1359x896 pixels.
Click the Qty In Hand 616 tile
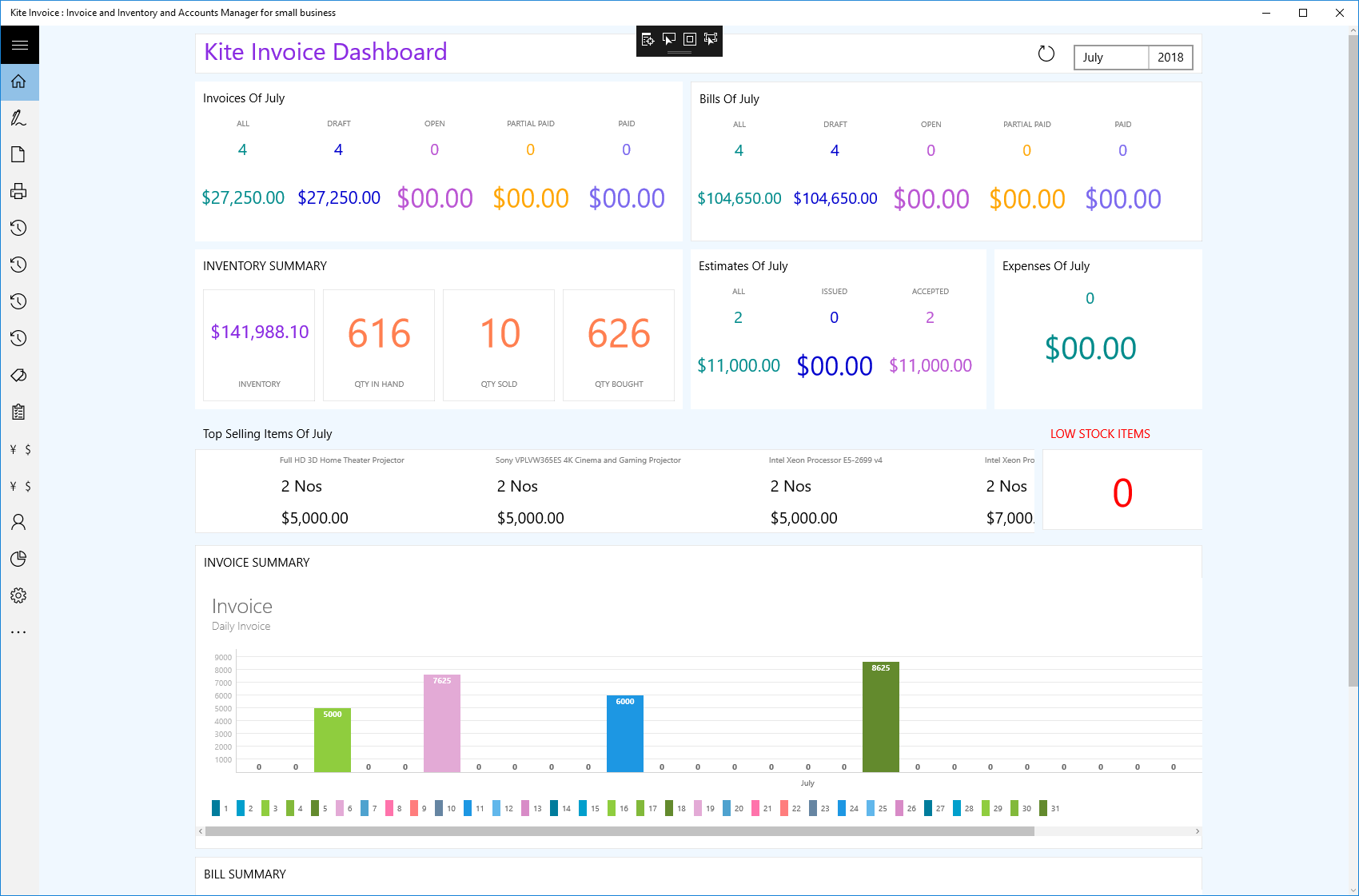379,345
